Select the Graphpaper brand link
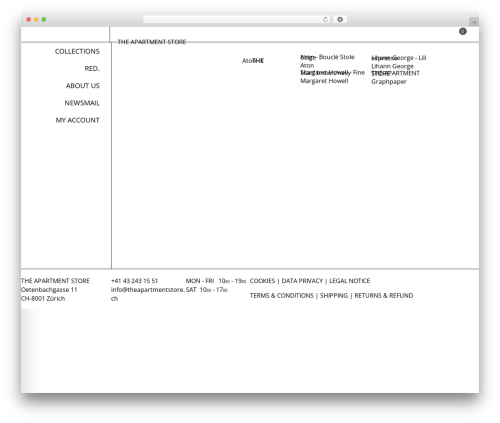 click(x=389, y=82)
